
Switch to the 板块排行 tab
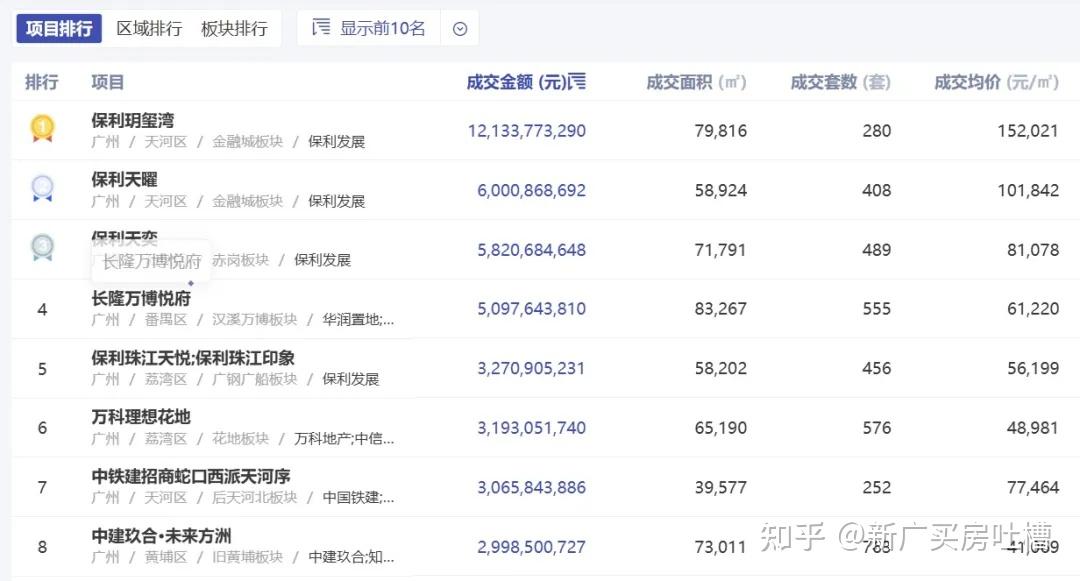pos(234,29)
